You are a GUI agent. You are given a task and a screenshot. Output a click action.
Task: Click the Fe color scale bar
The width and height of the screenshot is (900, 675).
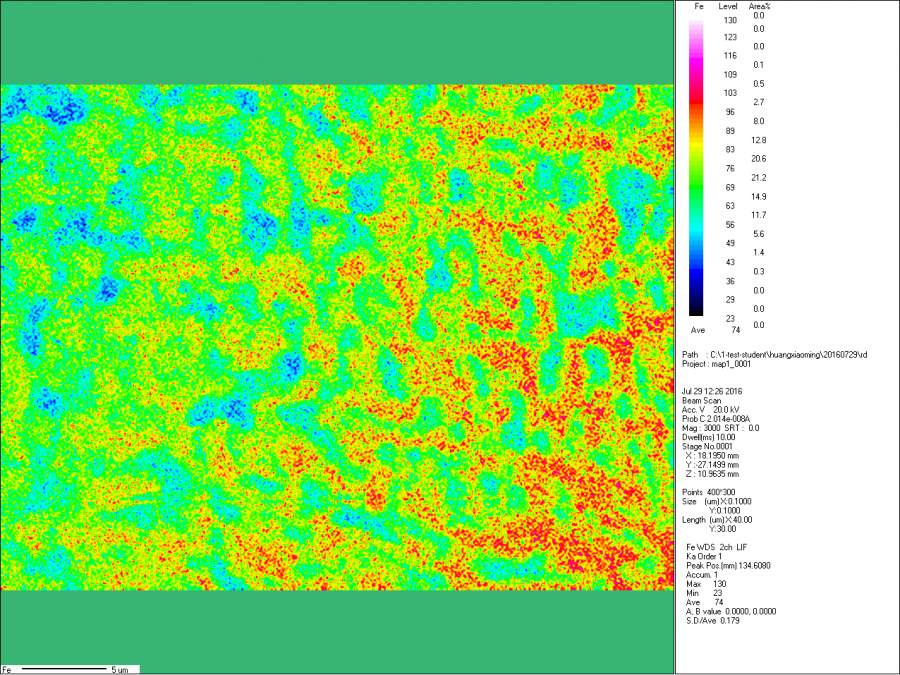[x=696, y=168]
